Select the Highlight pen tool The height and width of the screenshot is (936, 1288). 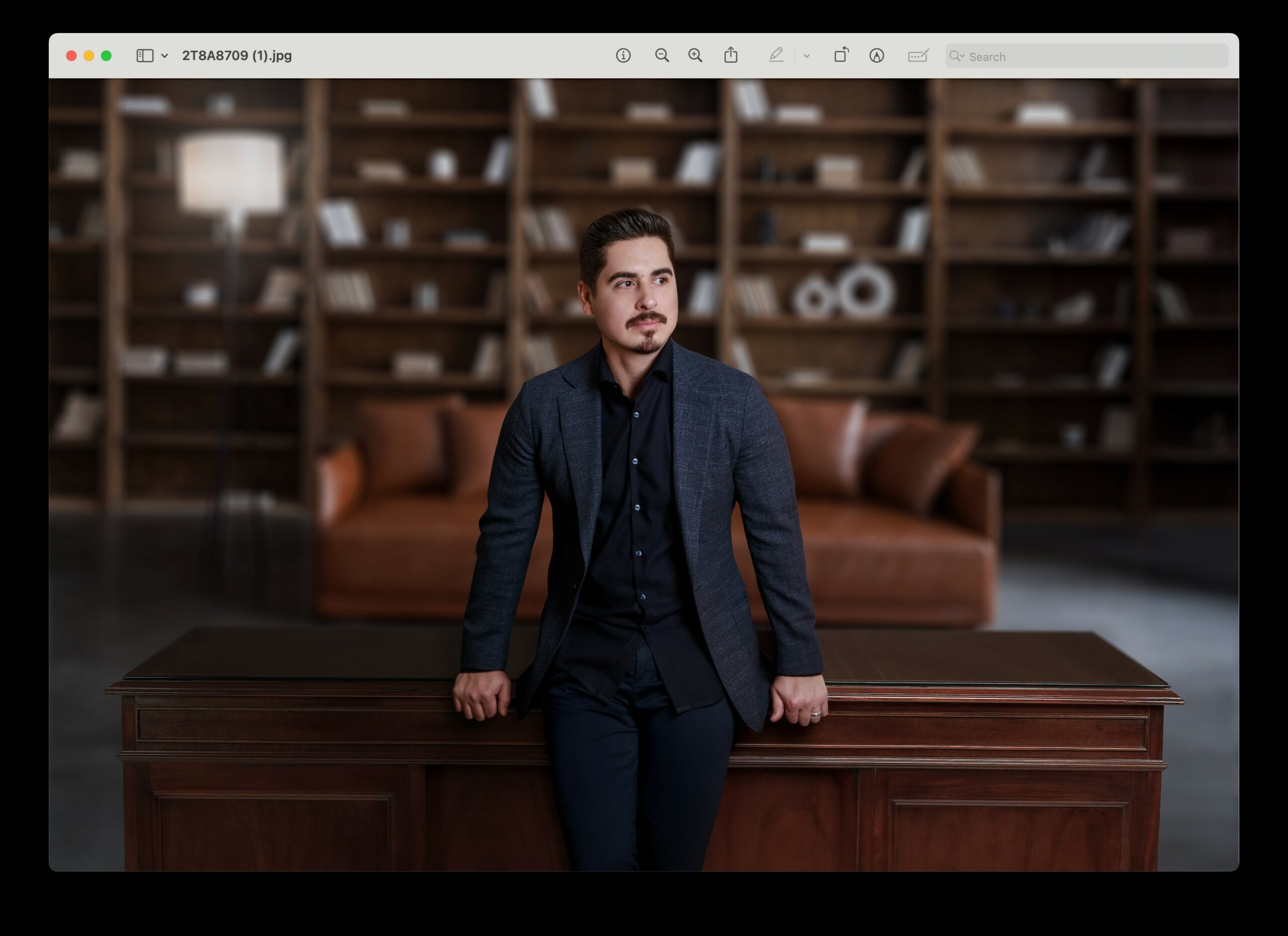[776, 55]
